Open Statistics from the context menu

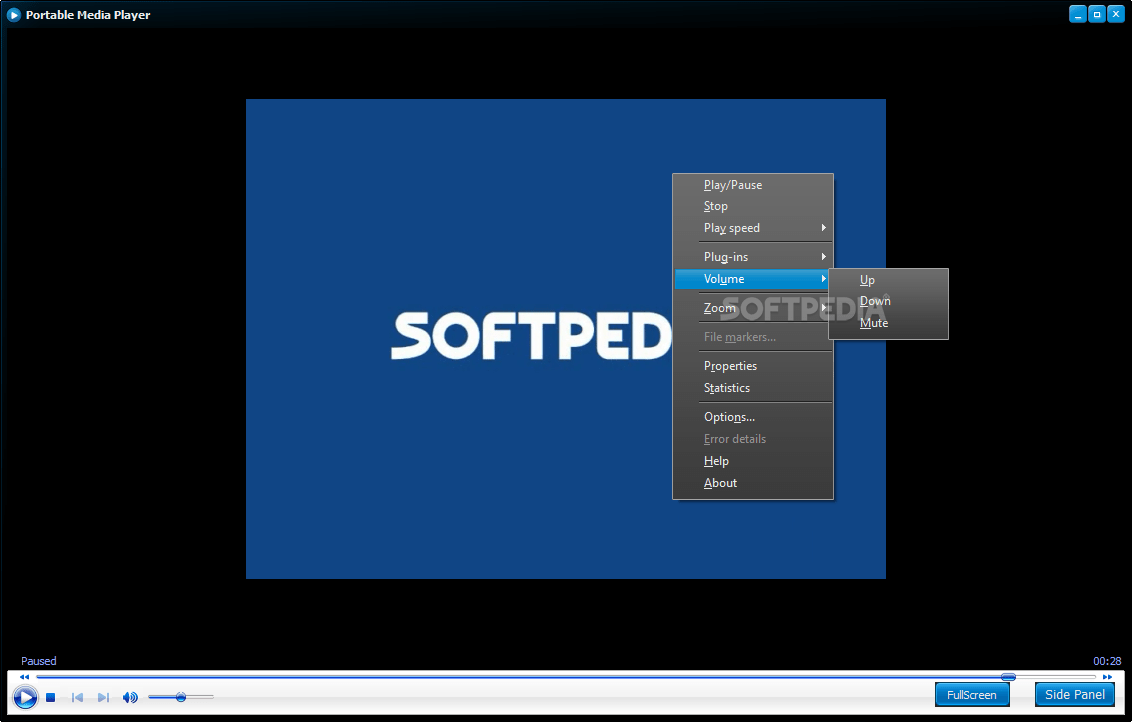[753, 388]
